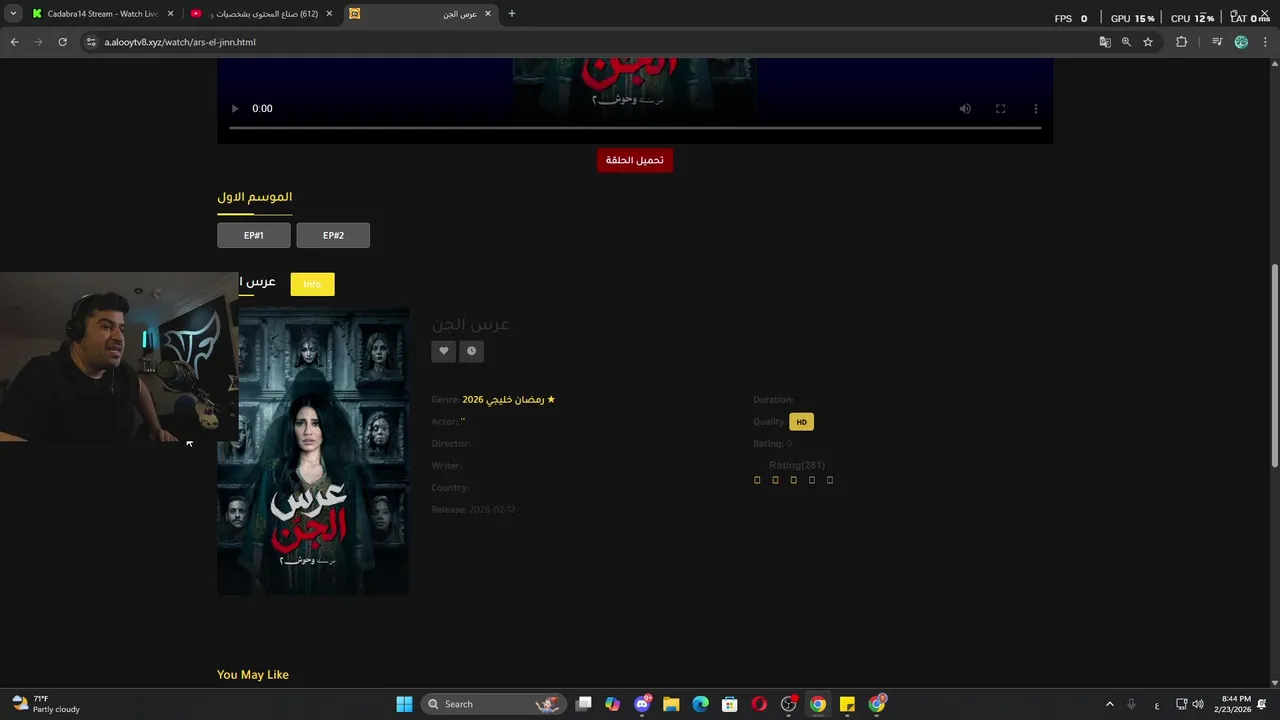Open a new browser tab

click(x=512, y=14)
